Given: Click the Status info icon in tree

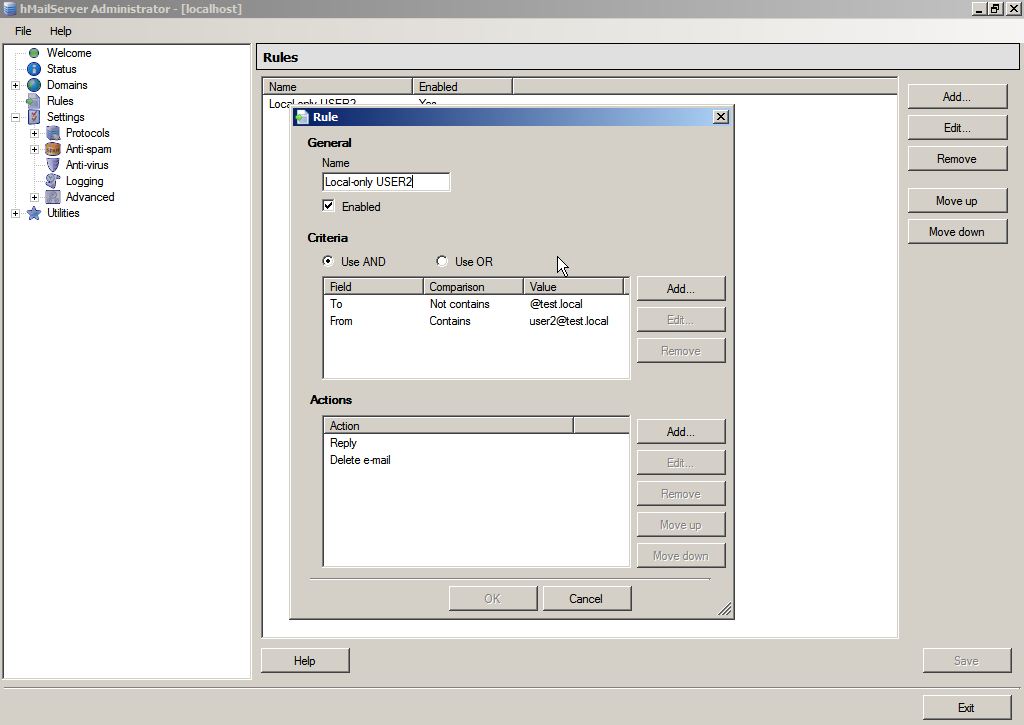Looking at the screenshot, I should (x=34, y=69).
